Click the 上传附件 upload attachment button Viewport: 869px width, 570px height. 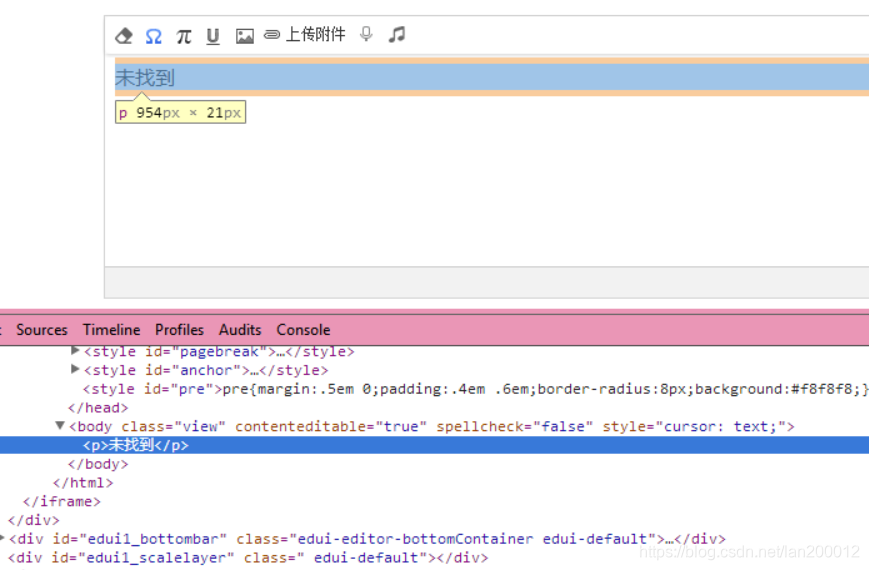coord(315,35)
